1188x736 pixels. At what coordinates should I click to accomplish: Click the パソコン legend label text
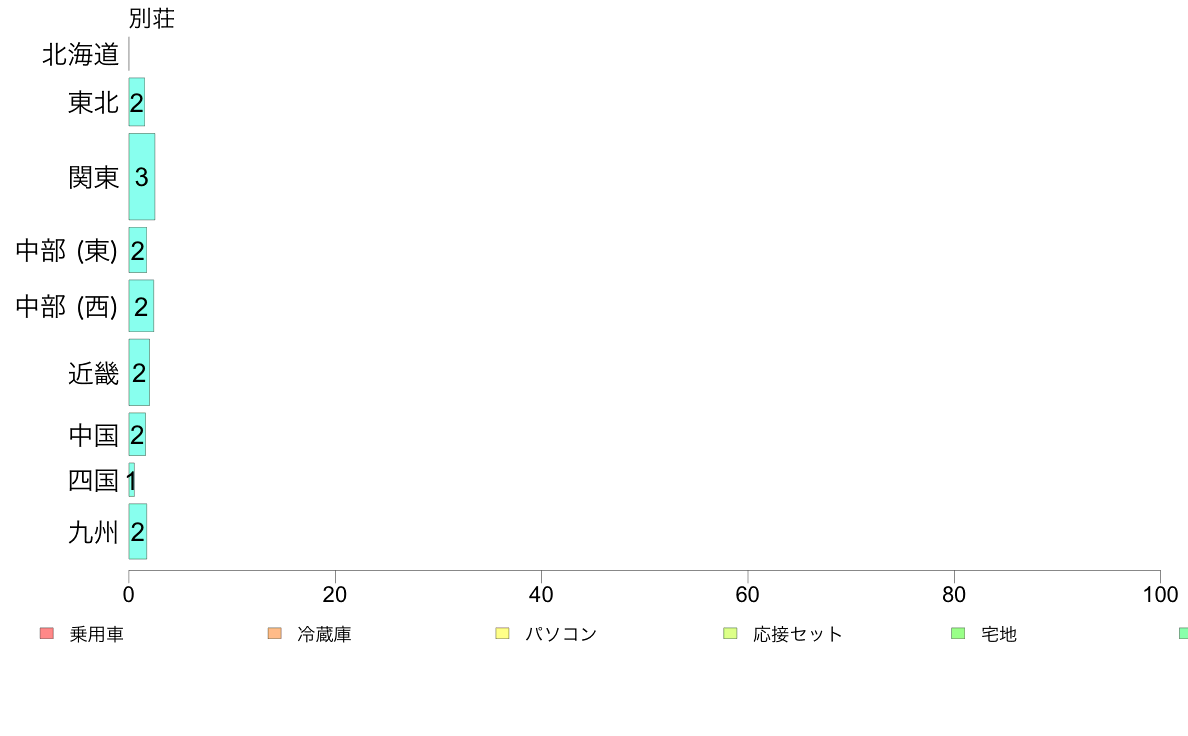pyautogui.click(x=561, y=634)
